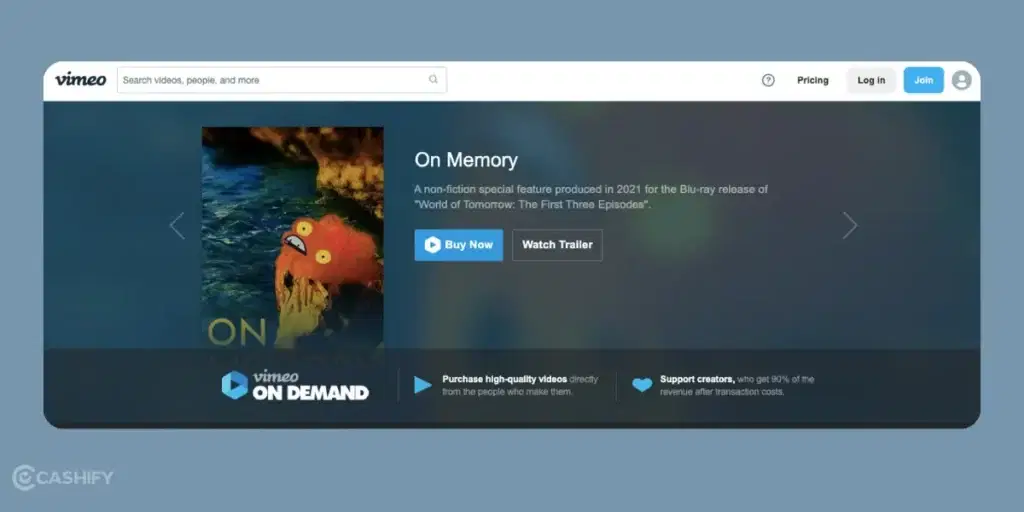The image size is (1024, 512).
Task: Click the play icon beside Purchase high-quality videos
Action: pyautogui.click(x=423, y=385)
